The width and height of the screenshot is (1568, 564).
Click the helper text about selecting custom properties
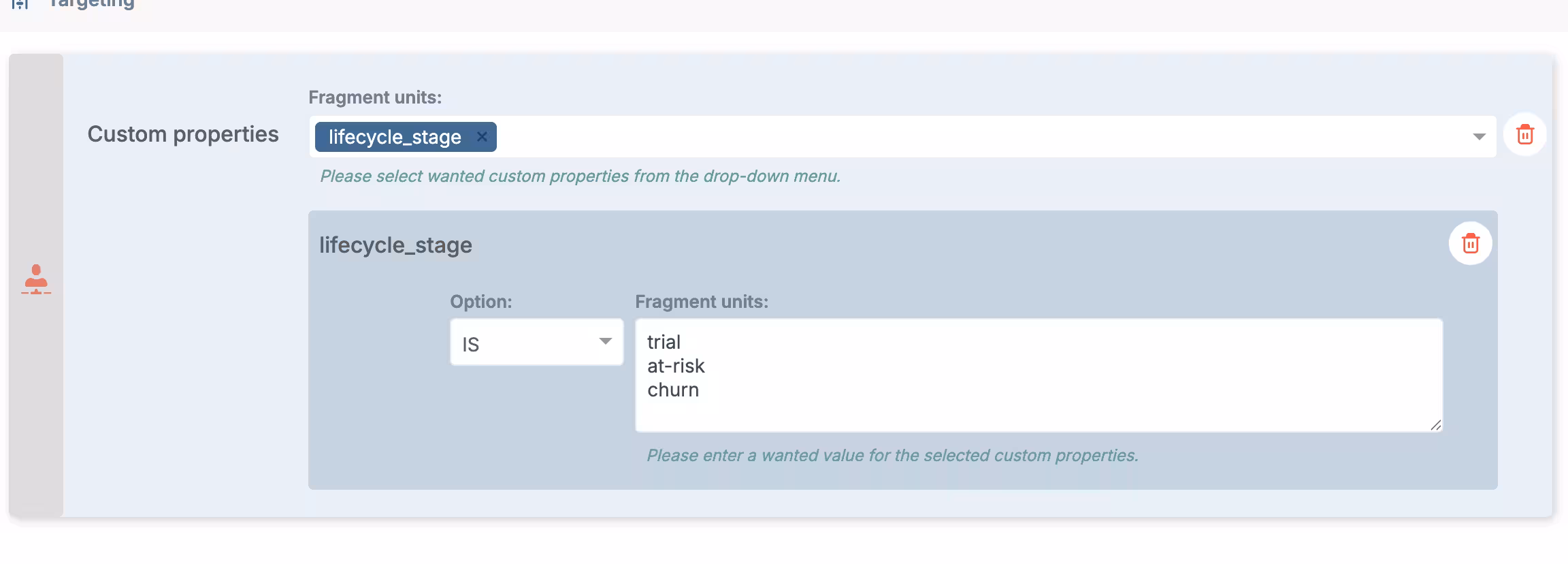(580, 176)
